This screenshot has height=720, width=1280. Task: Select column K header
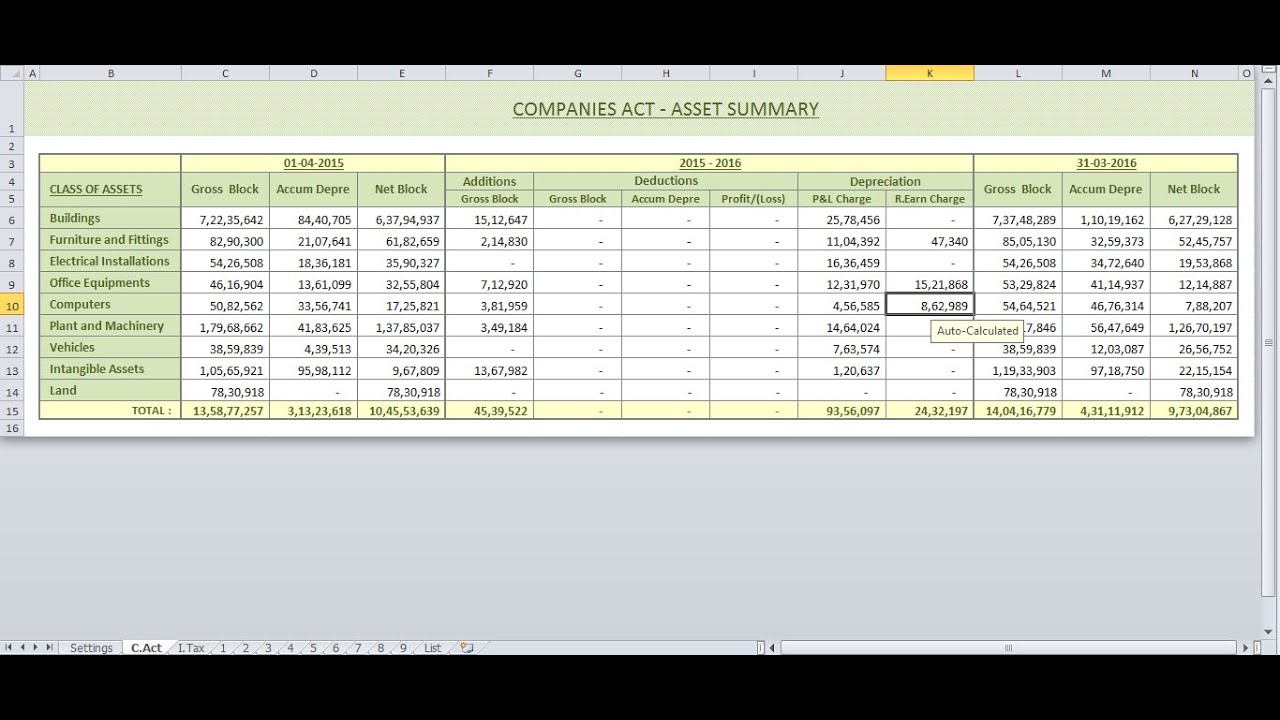[930, 73]
